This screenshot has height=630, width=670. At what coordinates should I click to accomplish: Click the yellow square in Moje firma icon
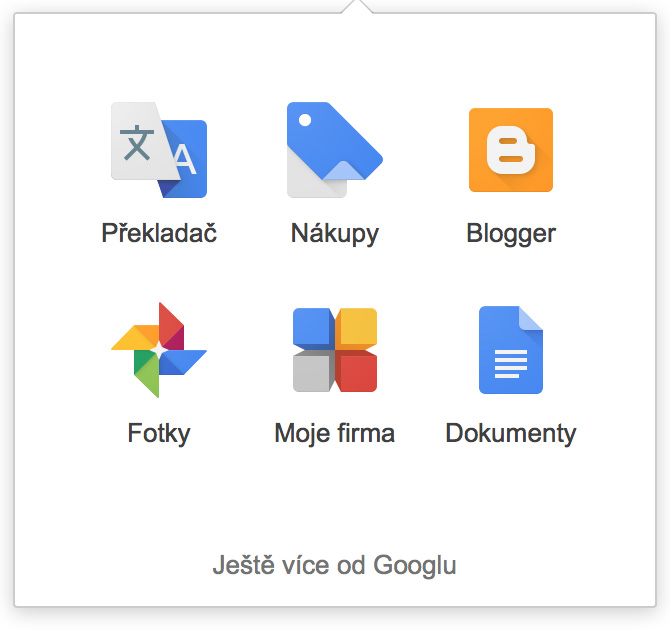(357, 327)
